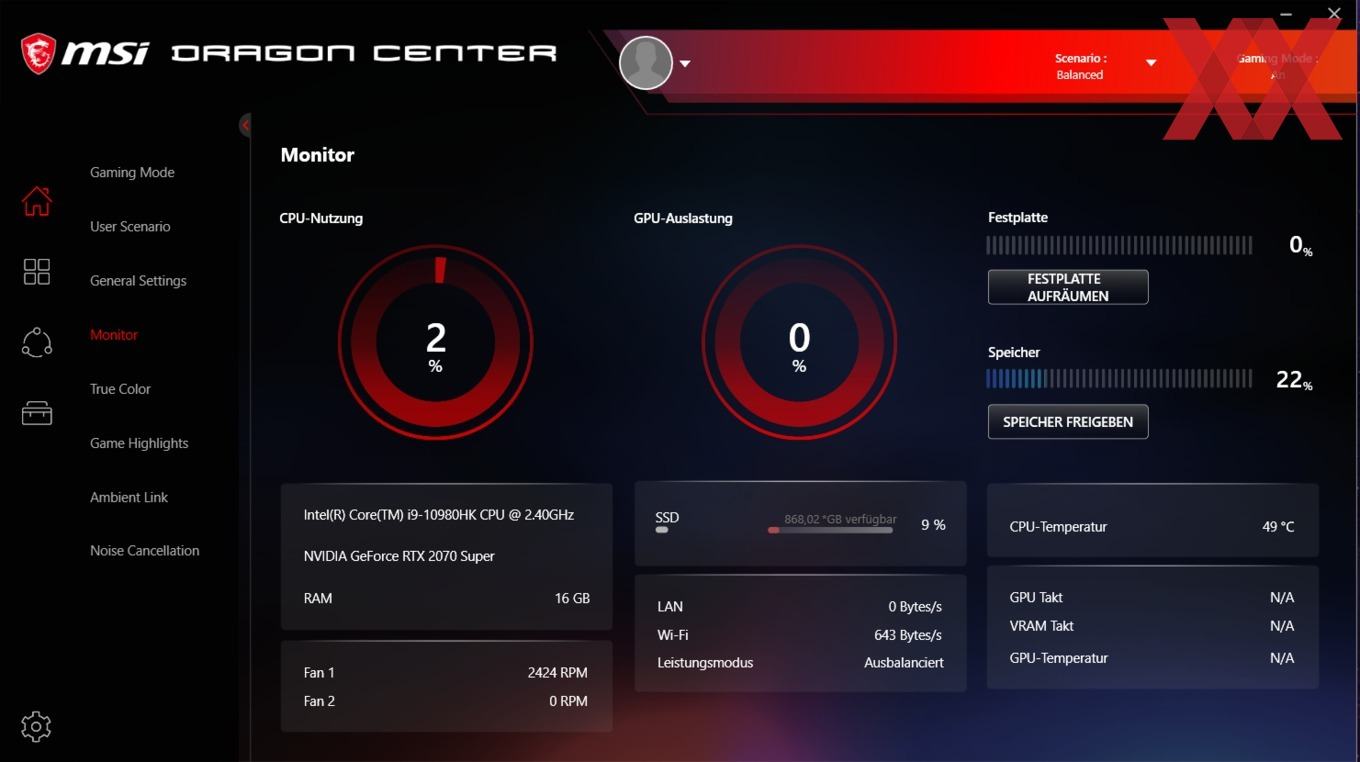Screen dimensions: 1360x762
Task: Select Gaming Mode menu item
Action: point(132,172)
